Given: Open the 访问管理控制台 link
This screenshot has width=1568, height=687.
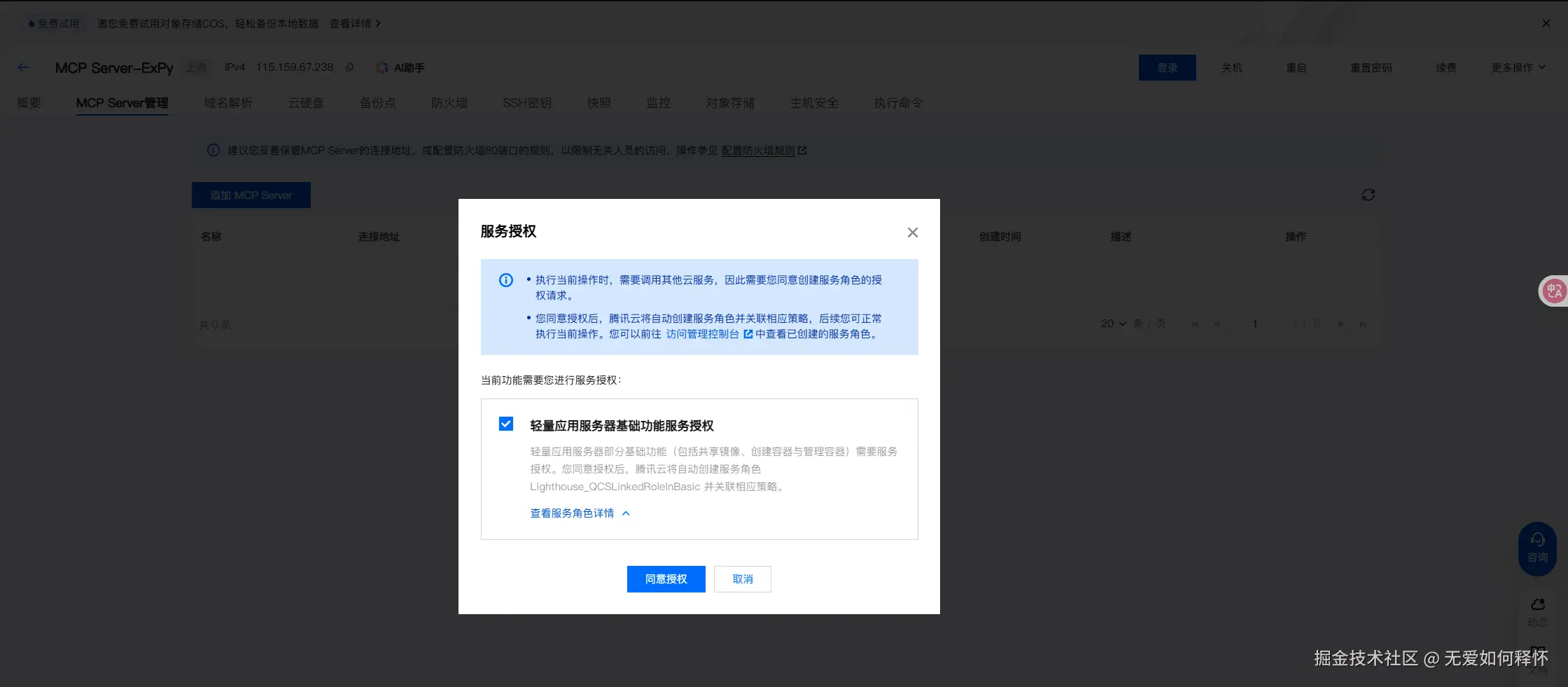Looking at the screenshot, I should click(709, 334).
